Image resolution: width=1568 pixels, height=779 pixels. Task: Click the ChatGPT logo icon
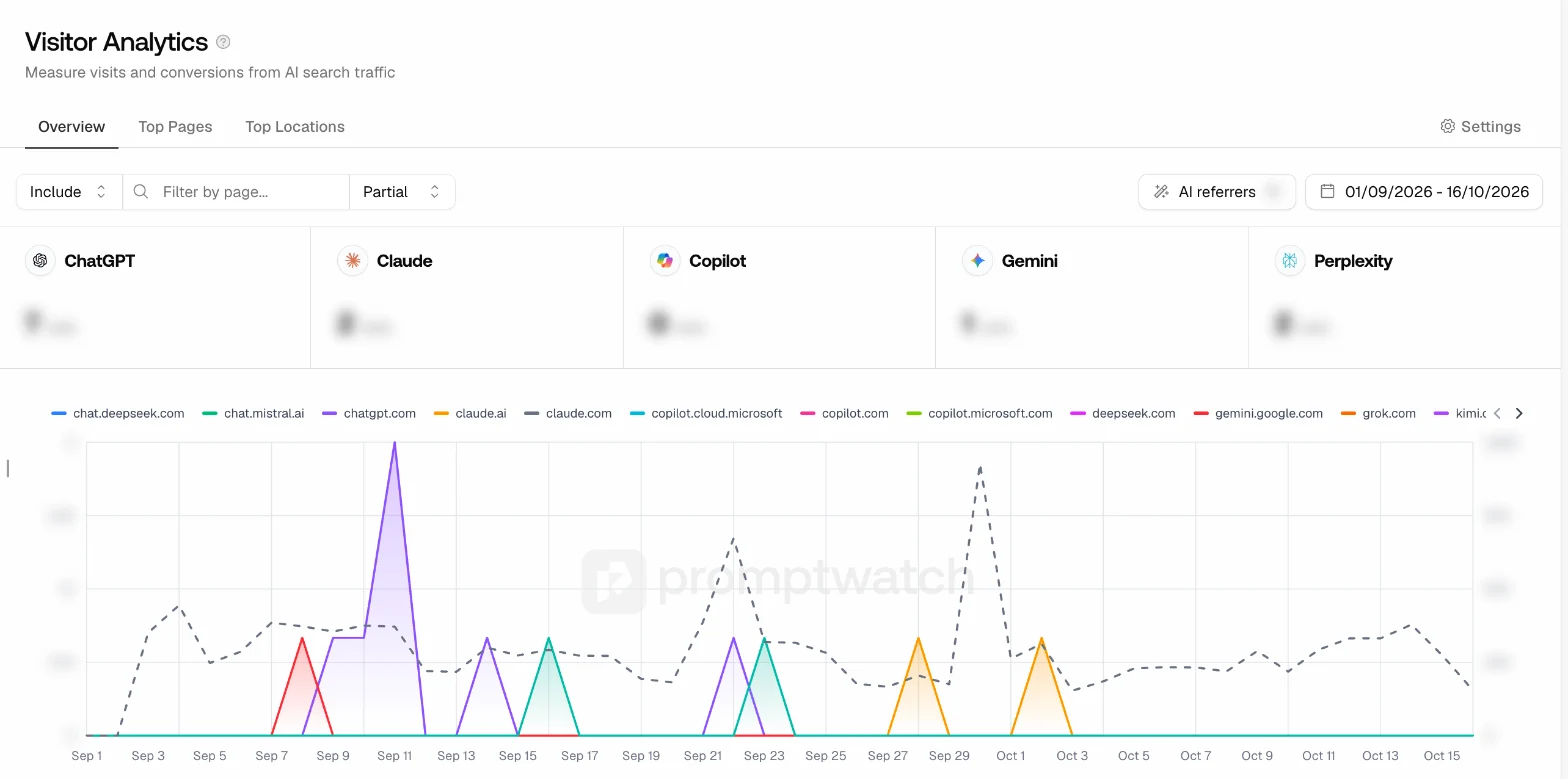pos(40,261)
